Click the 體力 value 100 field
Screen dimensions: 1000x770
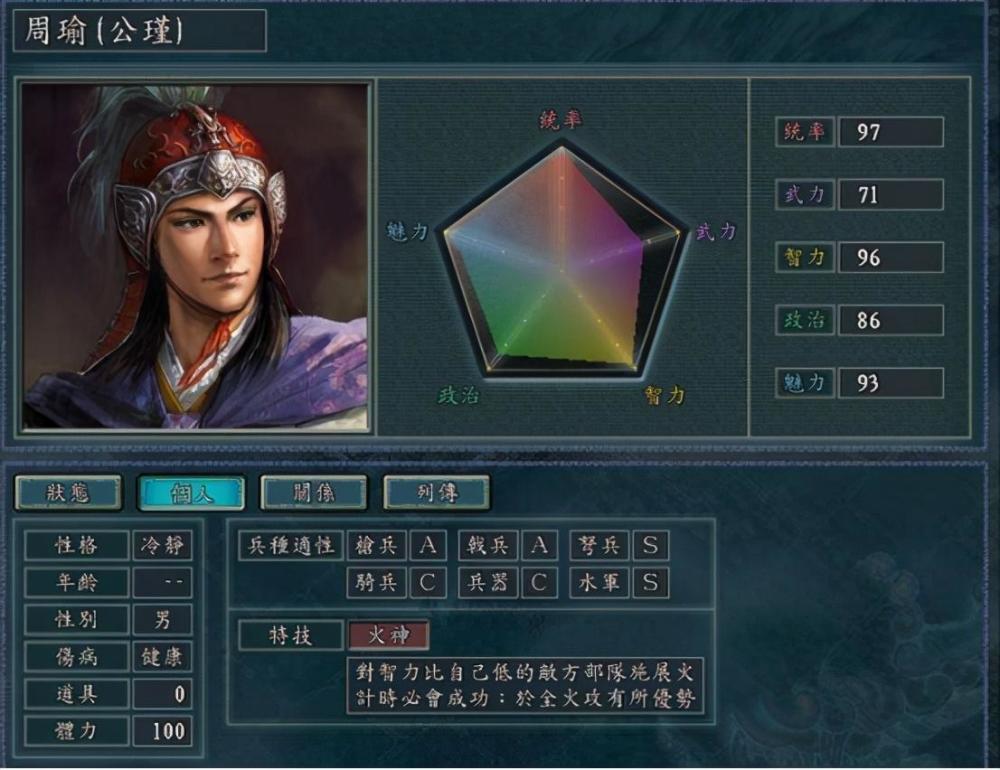[x=162, y=731]
